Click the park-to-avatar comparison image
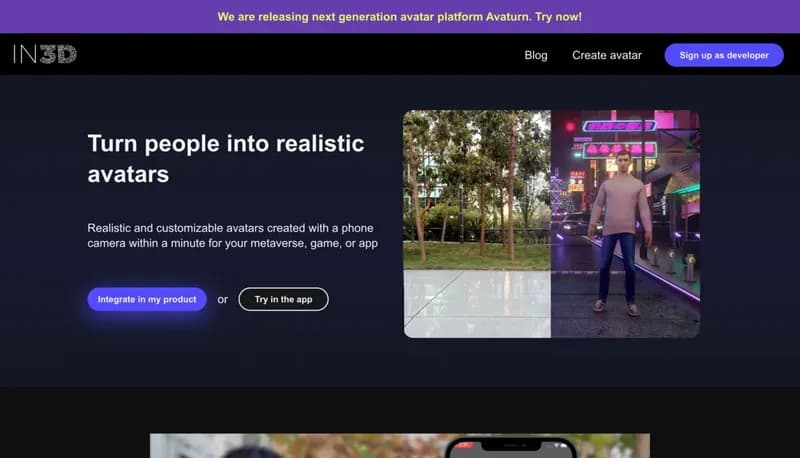The height and width of the screenshot is (458, 800). (552, 224)
